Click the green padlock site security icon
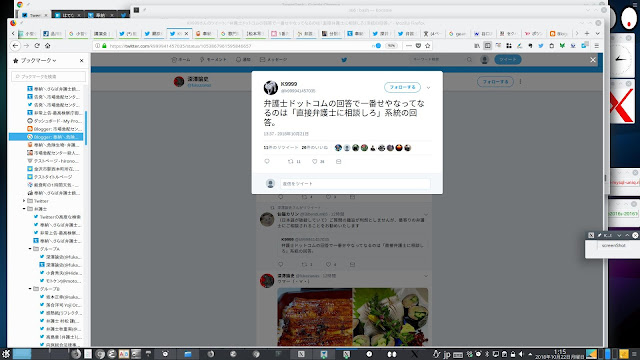 [x=104, y=46]
